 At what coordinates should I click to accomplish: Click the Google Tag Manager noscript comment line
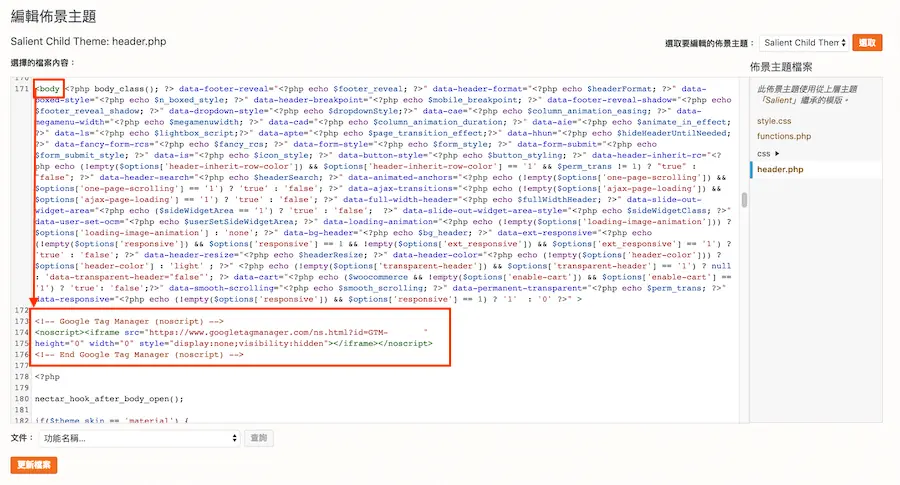tap(129, 321)
